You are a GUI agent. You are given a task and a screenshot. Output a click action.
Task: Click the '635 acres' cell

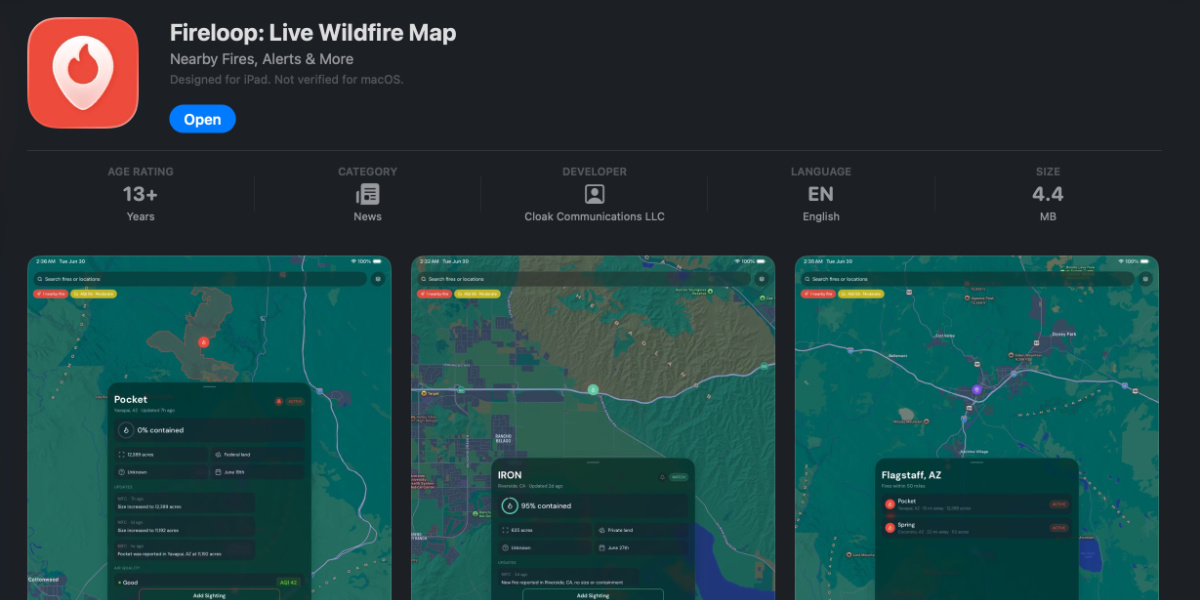tap(544, 530)
